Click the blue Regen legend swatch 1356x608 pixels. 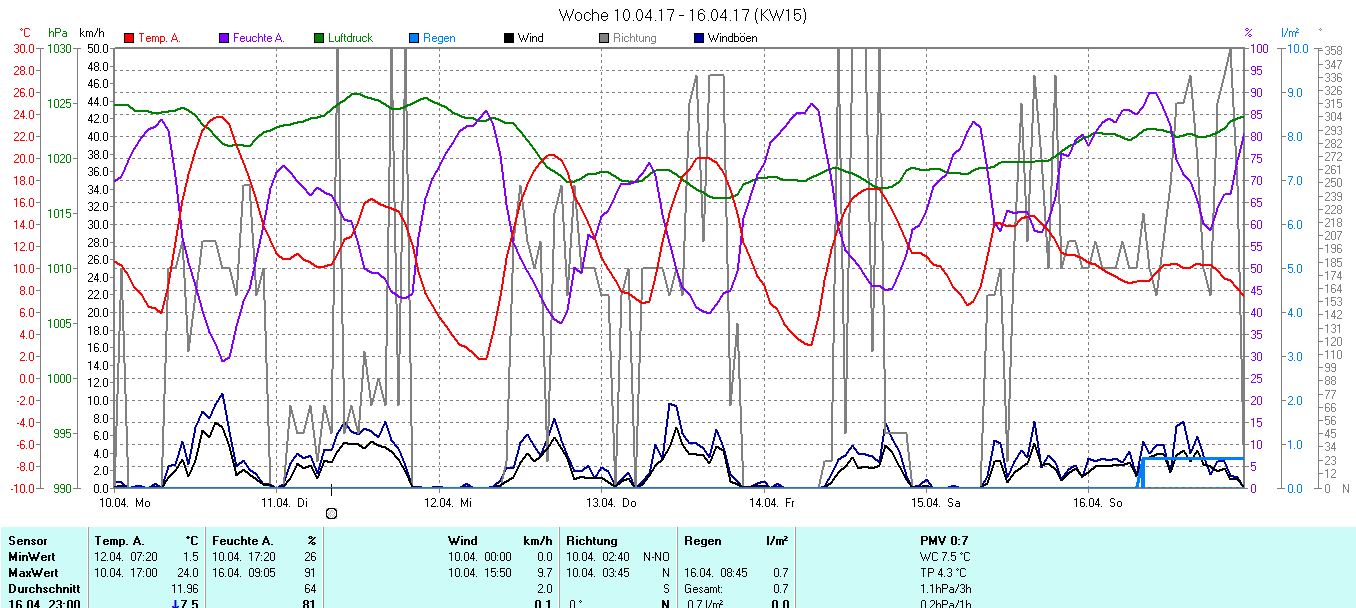(414, 38)
